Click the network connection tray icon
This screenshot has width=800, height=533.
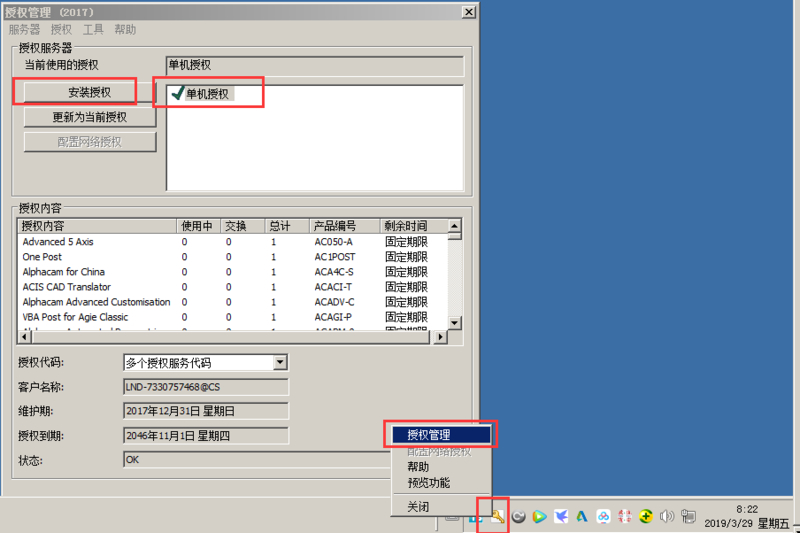(688, 516)
